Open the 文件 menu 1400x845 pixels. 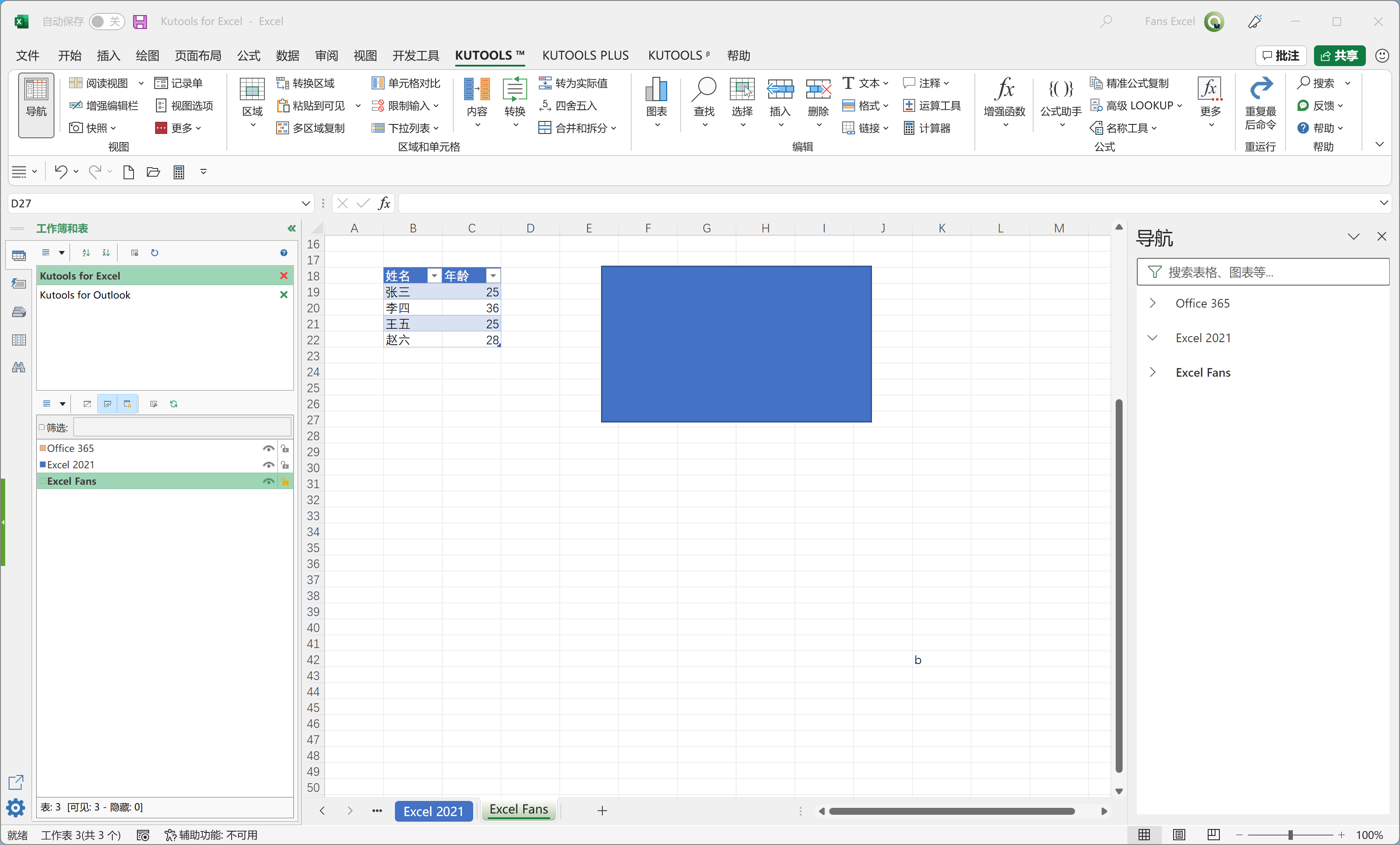tap(28, 56)
